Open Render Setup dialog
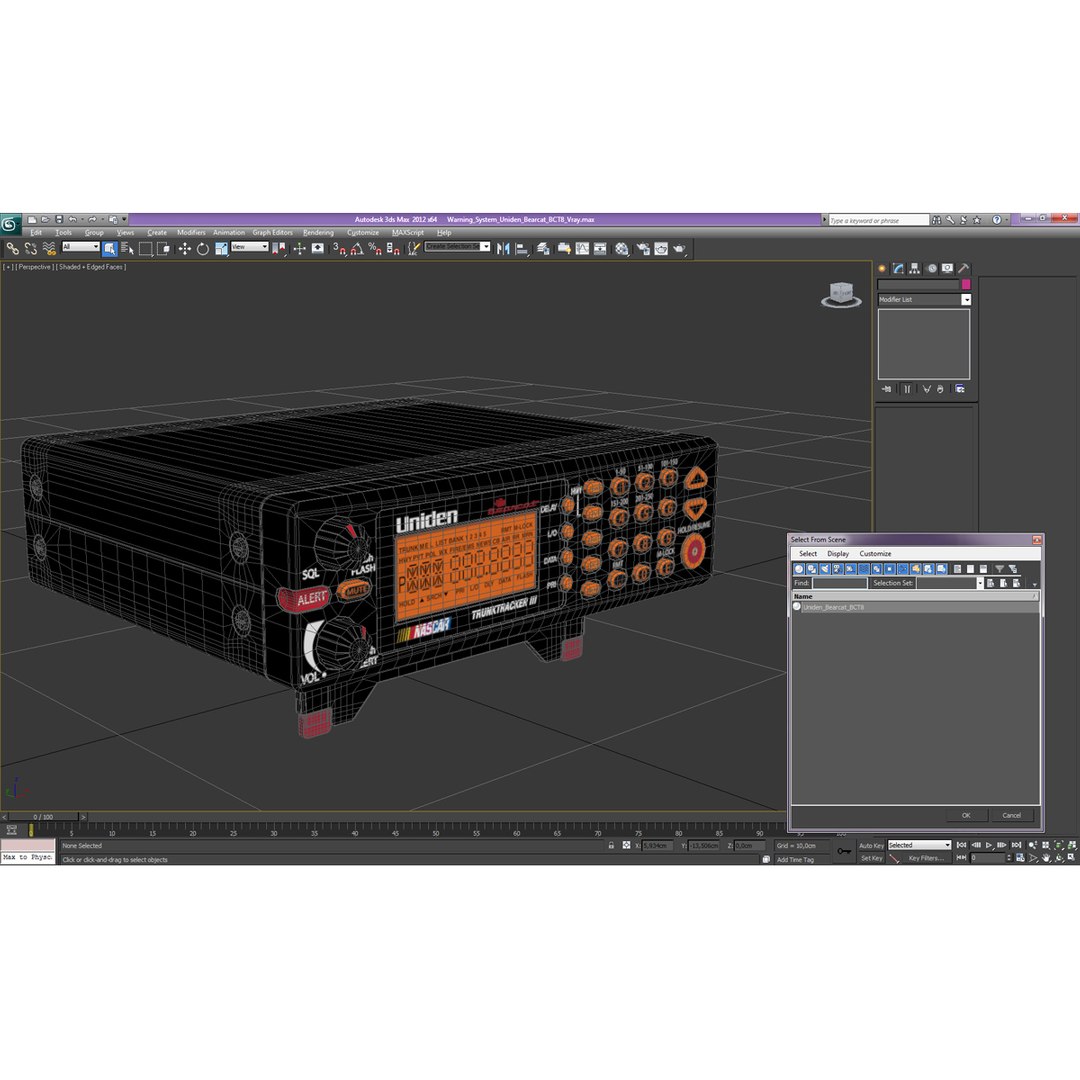 click(643, 249)
